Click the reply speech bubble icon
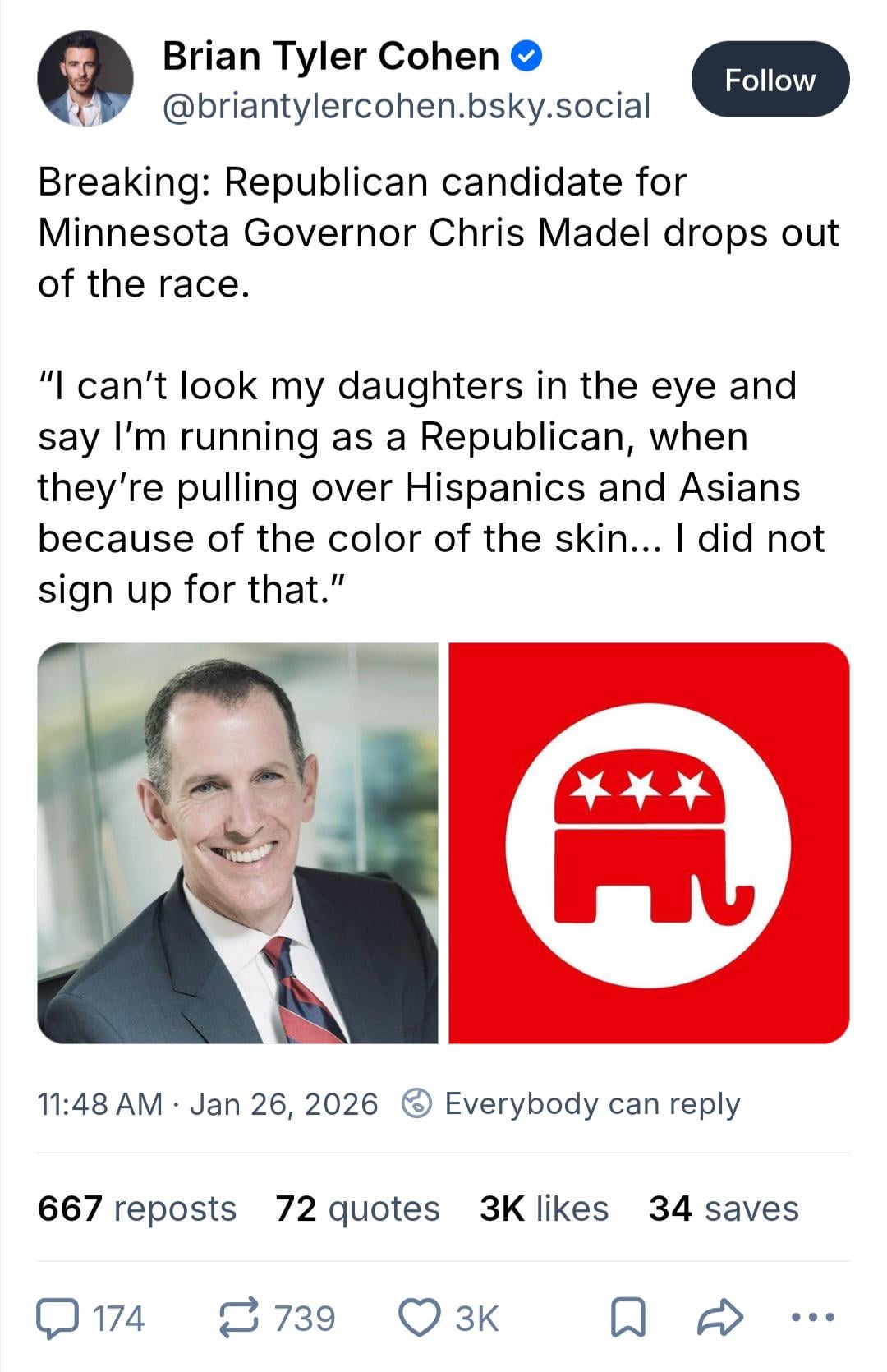Screen dimensions: 887x1372 pos(57,1319)
